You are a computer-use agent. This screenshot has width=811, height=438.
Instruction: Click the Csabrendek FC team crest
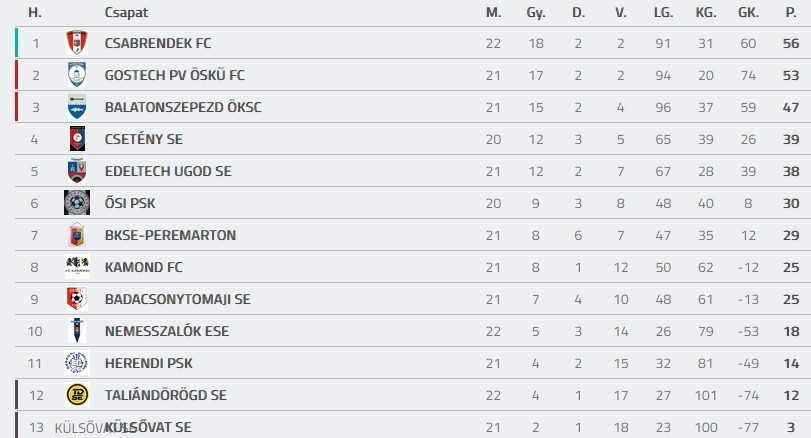[x=77, y=43]
